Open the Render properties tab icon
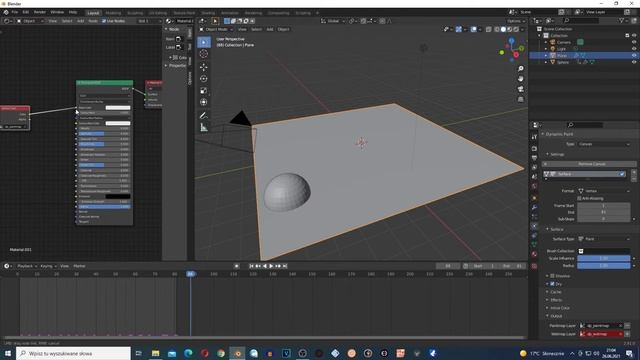Viewport: 640px width, 360px height. pos(534,148)
